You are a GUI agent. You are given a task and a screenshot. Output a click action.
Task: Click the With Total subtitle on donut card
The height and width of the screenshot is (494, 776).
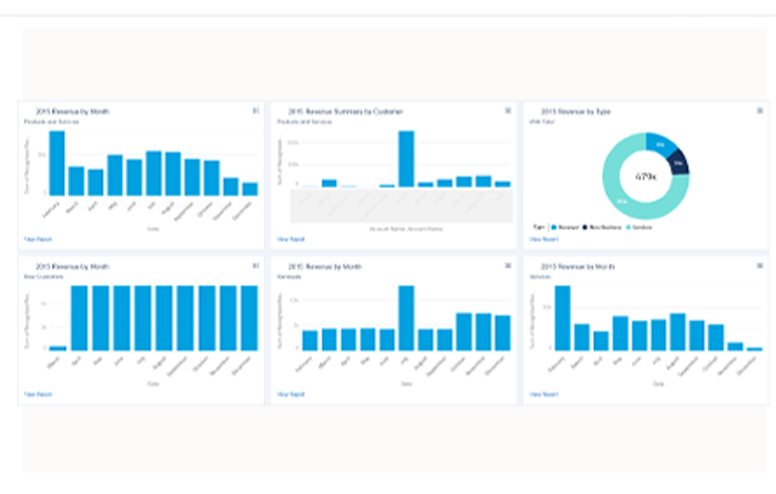542,122
